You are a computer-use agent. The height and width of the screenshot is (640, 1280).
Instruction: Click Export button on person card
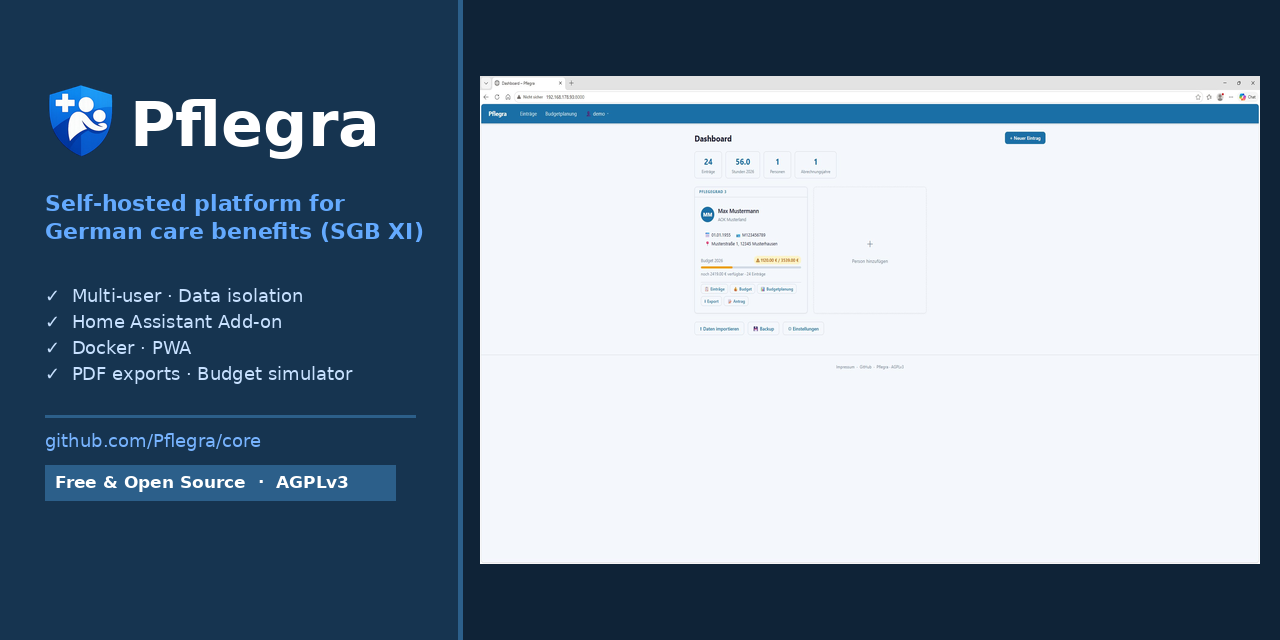click(x=711, y=301)
